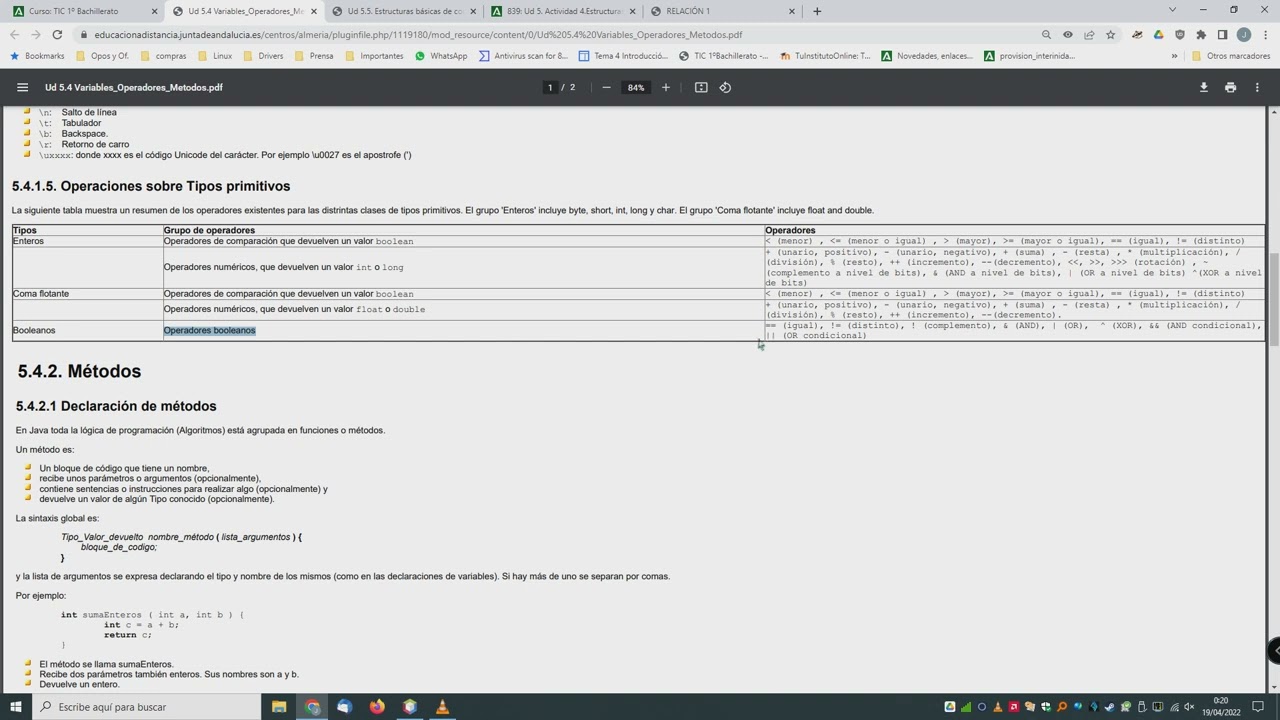Open TIC 1ºBachillerato bookmark
This screenshot has width=1280, height=720.
tap(723, 56)
